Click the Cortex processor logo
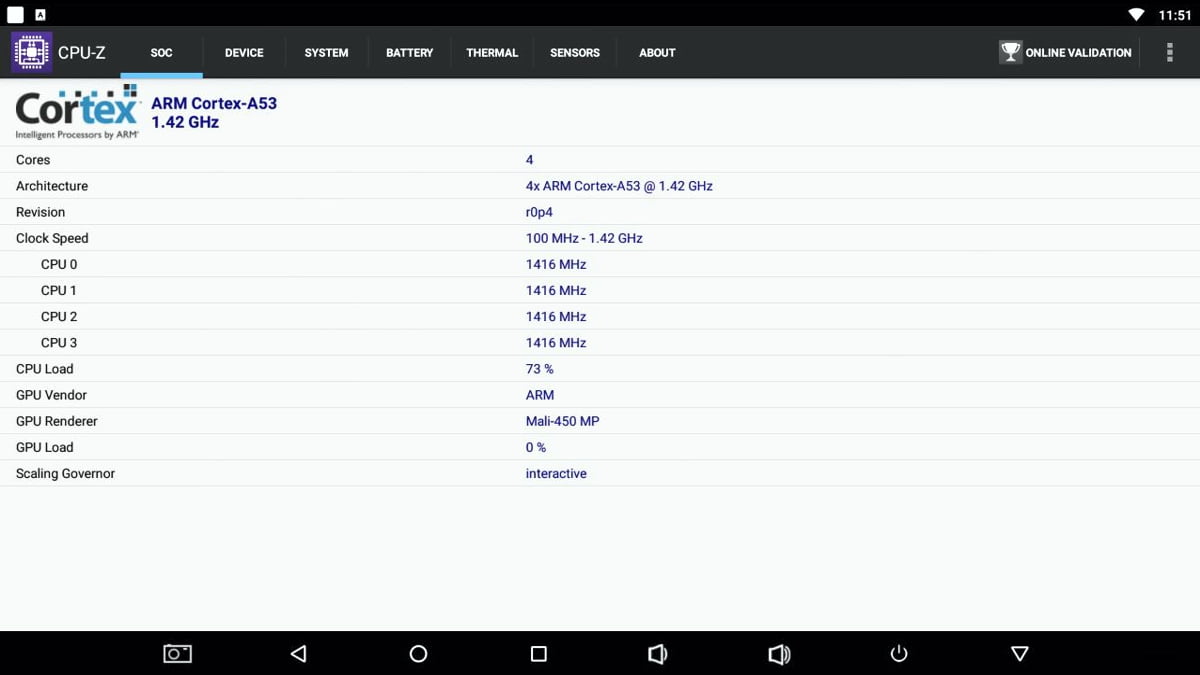The image size is (1200, 675). tap(75, 110)
